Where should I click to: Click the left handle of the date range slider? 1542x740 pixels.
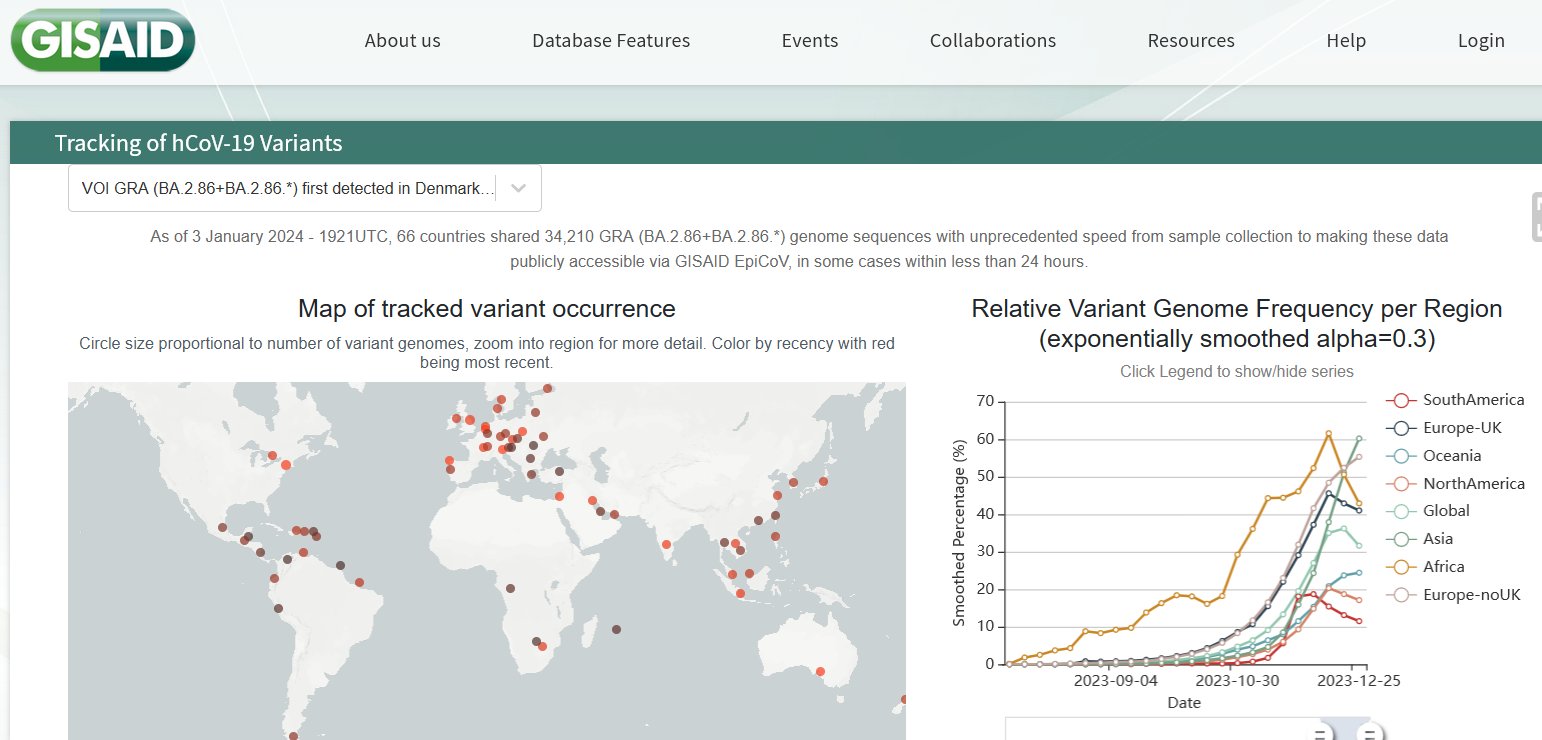coord(1321,735)
